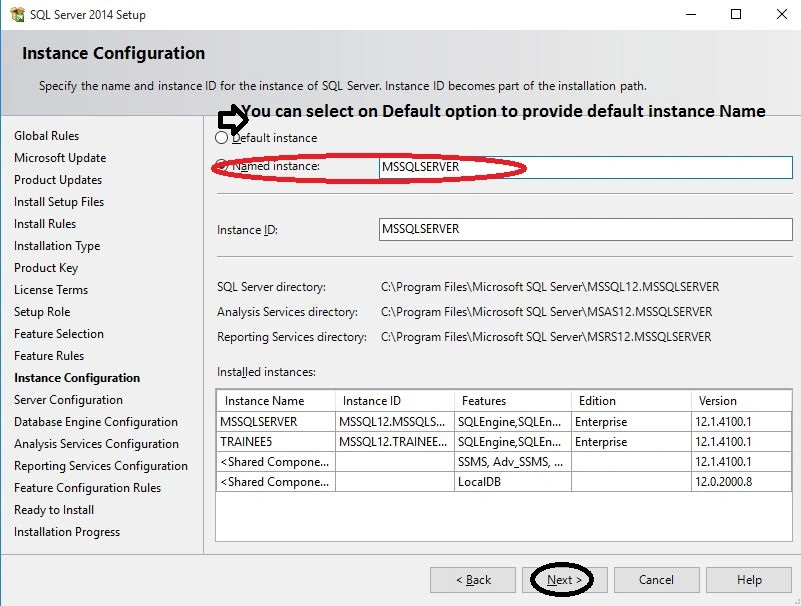801x606 pixels.
Task: Select License Terms step in sidebar
Action: click(x=51, y=290)
